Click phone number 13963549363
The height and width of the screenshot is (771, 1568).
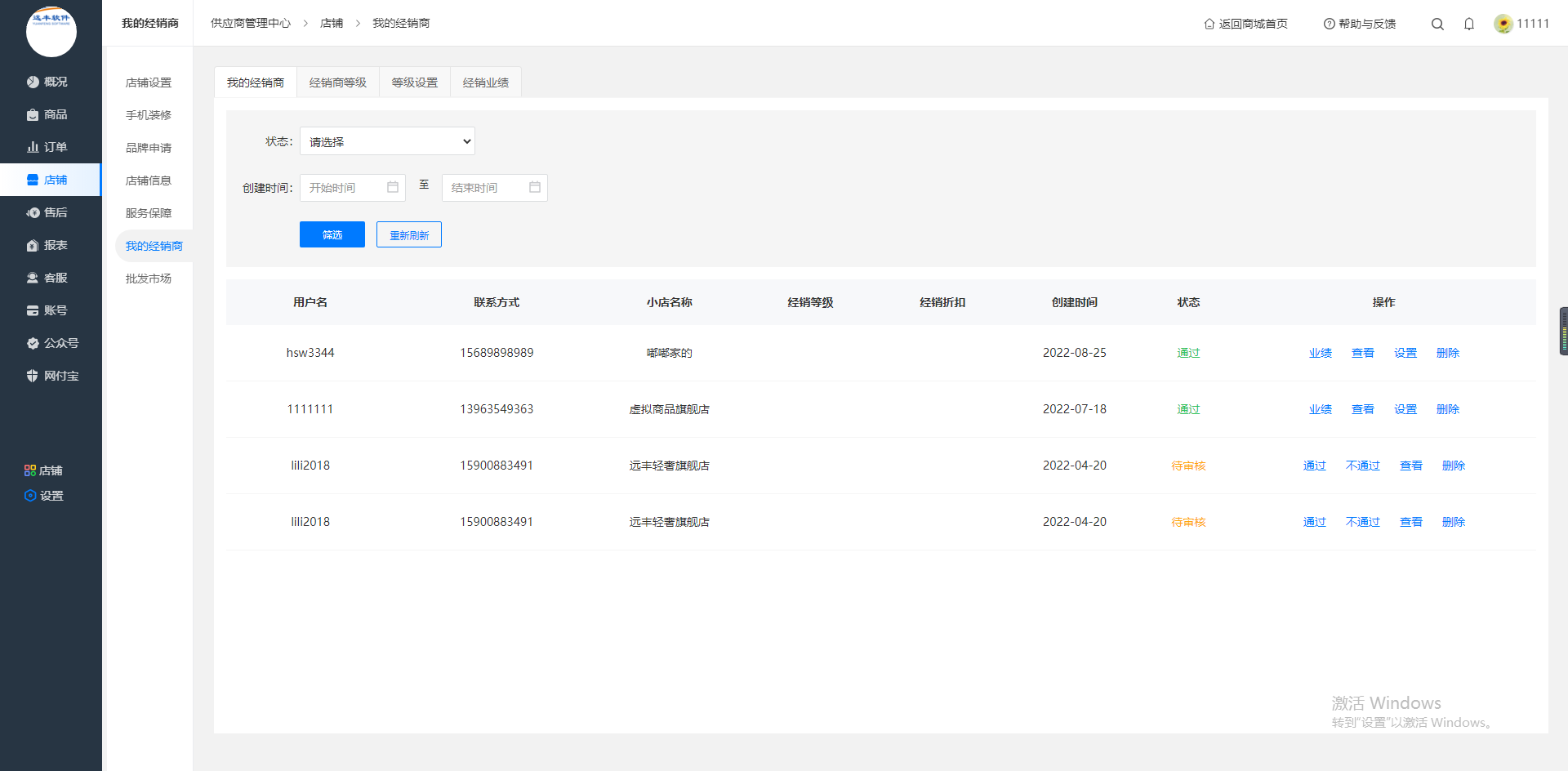[497, 409]
